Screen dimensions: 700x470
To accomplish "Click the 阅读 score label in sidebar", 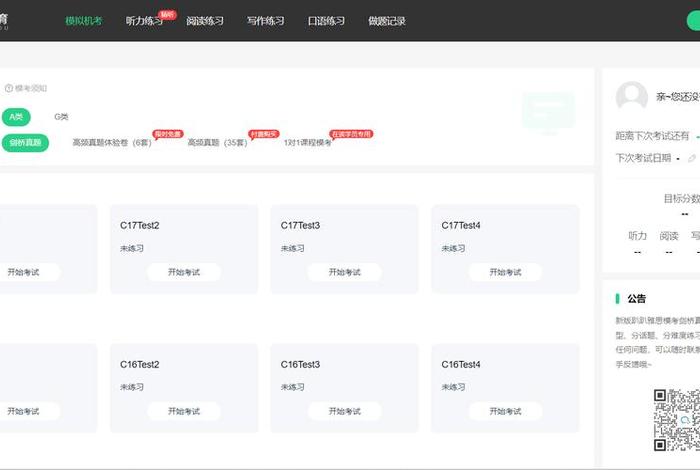I will [669, 236].
